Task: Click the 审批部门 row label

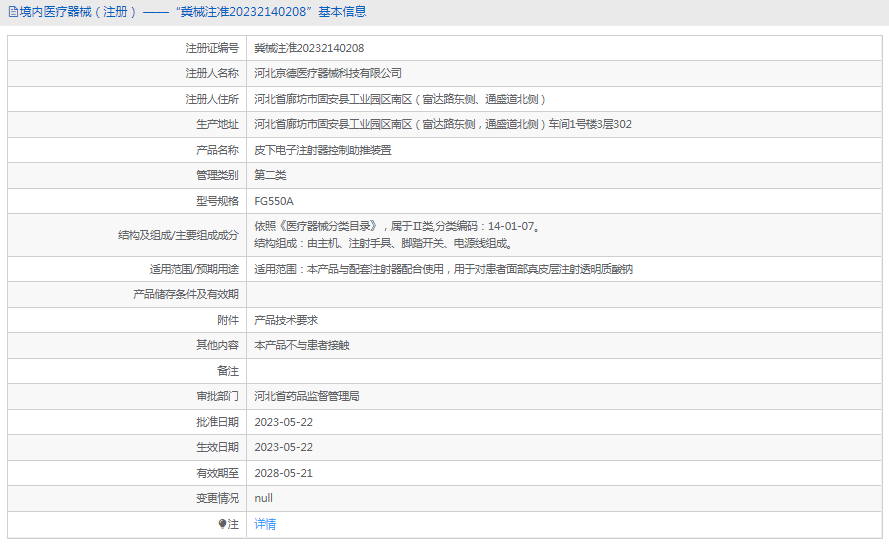Action: (x=218, y=396)
